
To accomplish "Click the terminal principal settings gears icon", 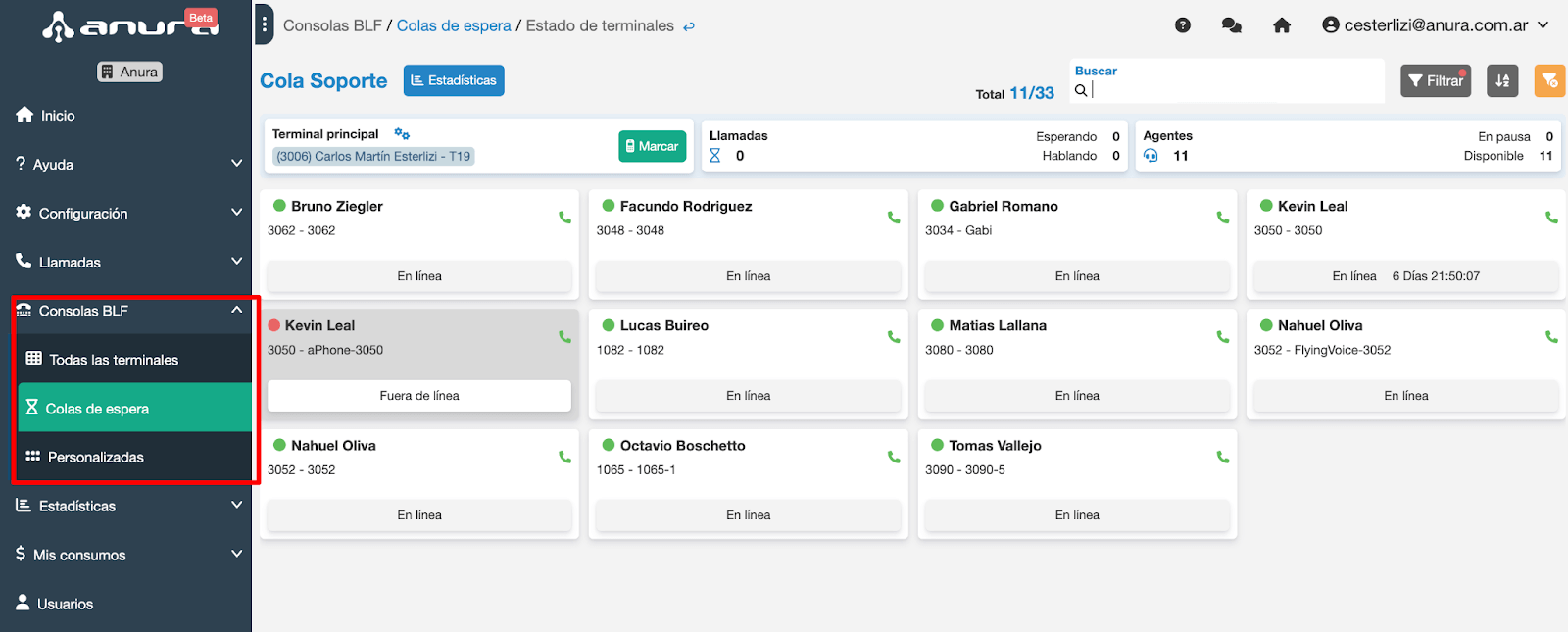I will [x=402, y=134].
